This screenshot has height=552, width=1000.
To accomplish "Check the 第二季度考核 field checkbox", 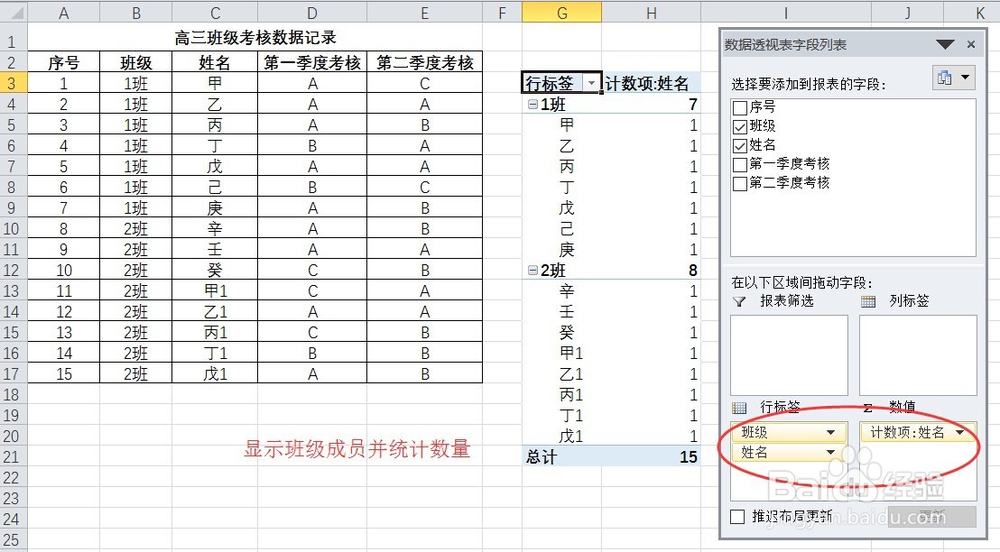I will tap(740, 184).
